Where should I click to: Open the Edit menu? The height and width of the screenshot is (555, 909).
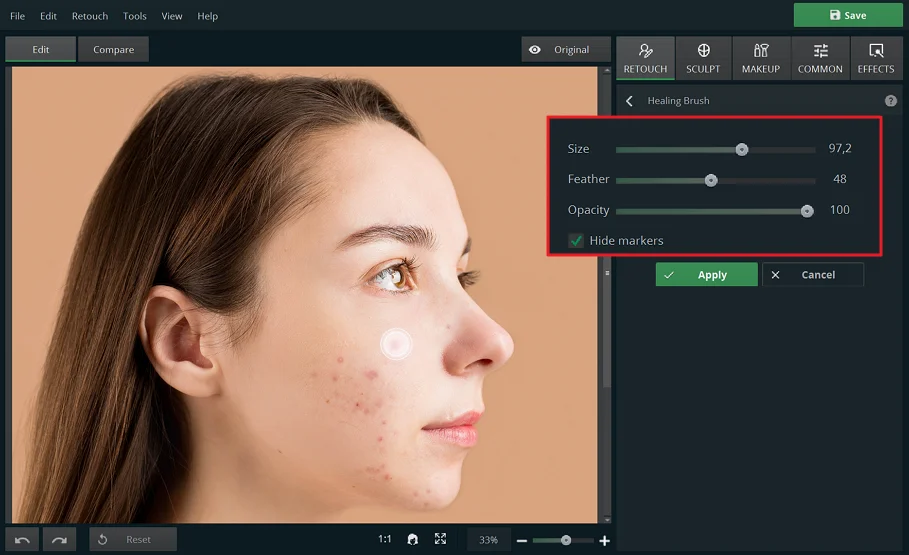48,16
